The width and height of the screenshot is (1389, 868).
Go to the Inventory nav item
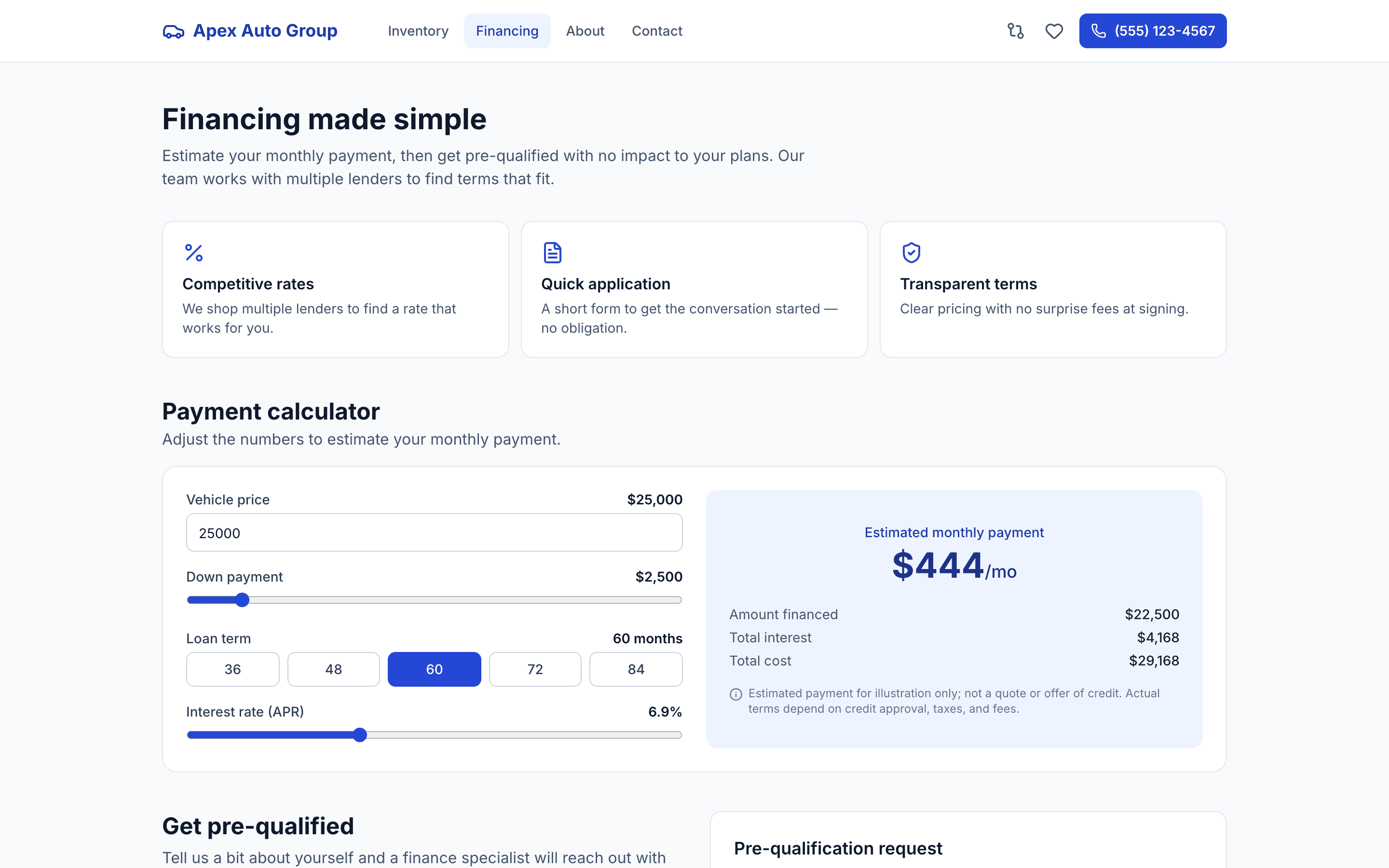(418, 31)
